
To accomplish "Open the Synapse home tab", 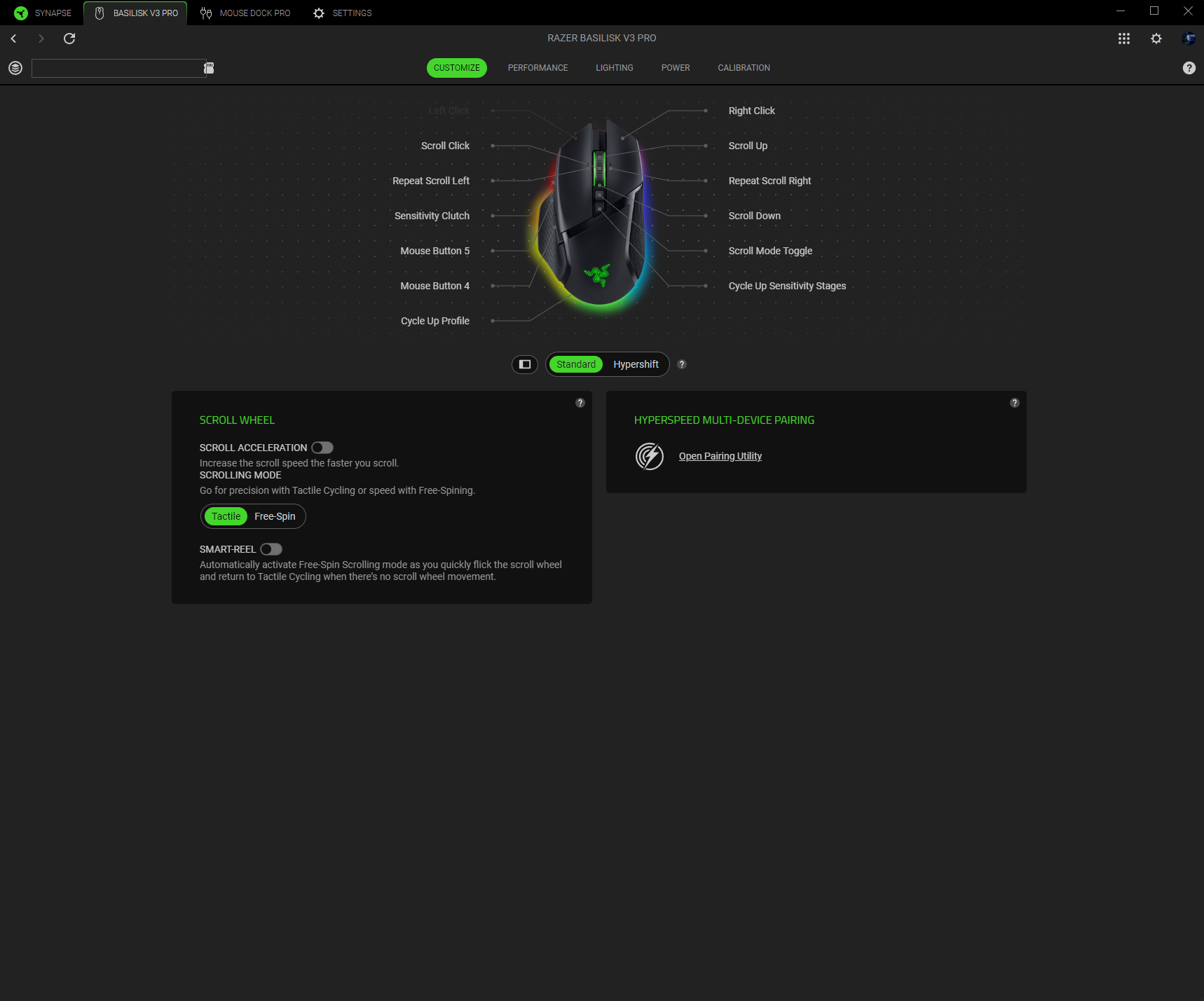I will pyautogui.click(x=43, y=13).
